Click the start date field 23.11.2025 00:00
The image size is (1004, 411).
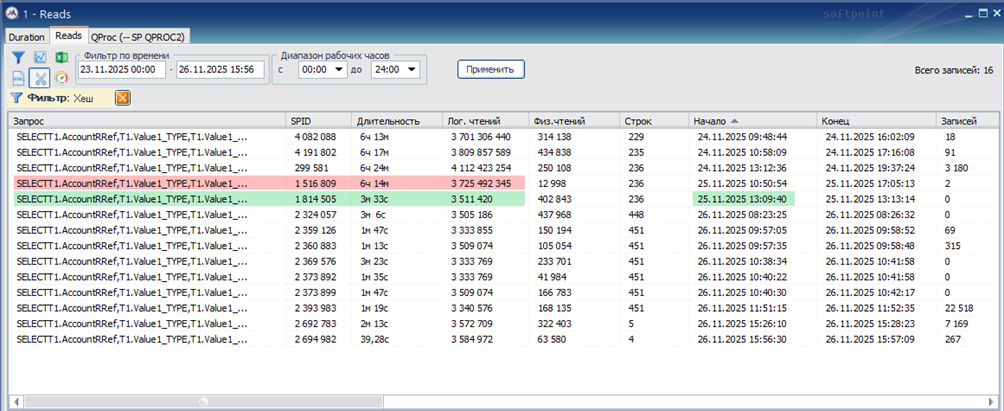120,70
